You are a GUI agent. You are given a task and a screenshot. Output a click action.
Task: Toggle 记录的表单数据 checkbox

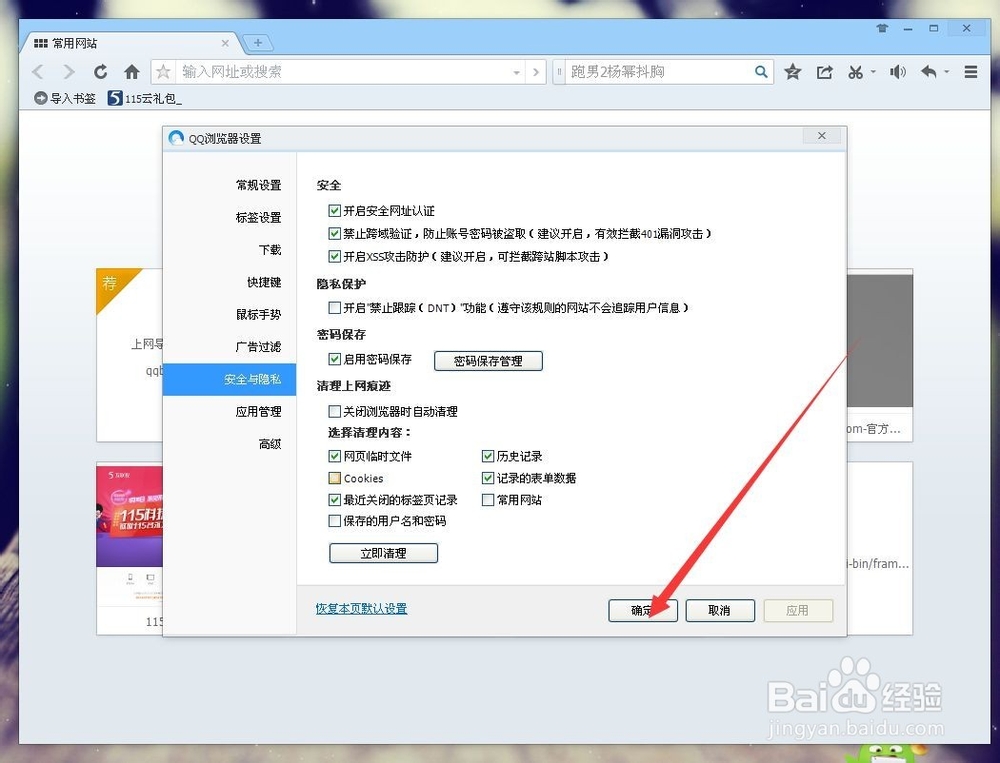click(x=488, y=478)
